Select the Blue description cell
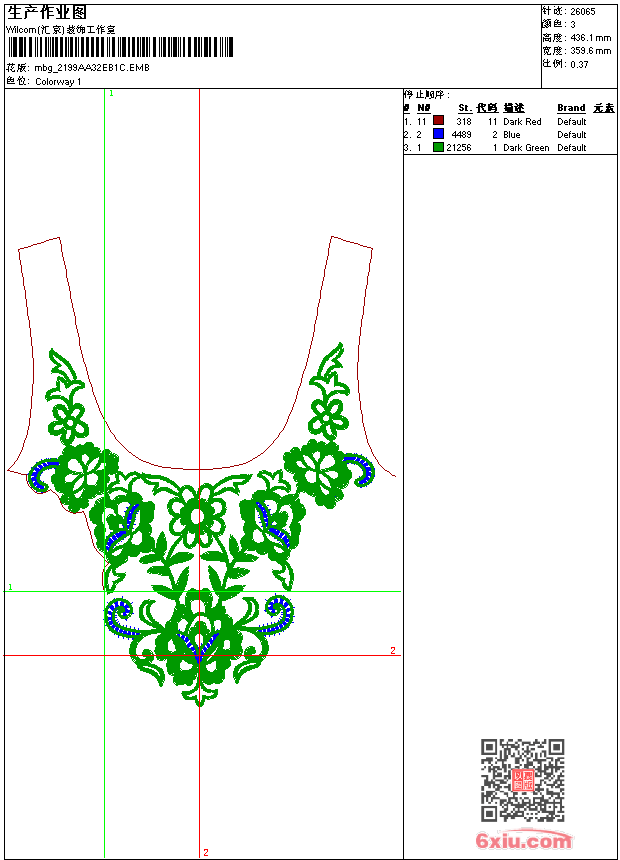Image resolution: width=620 pixels, height=860 pixels. [512, 134]
